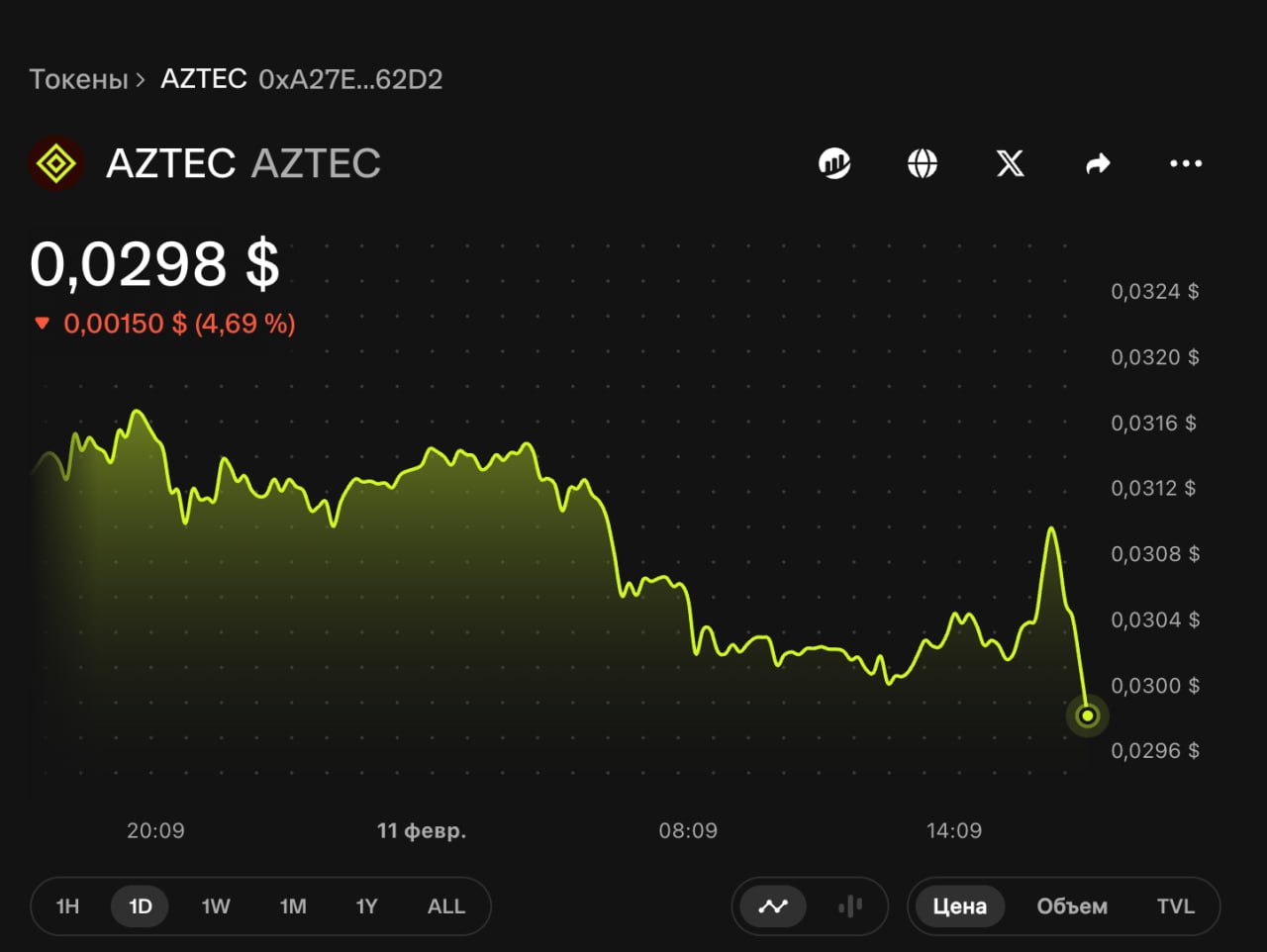The height and width of the screenshot is (952, 1267).
Task: Click the 0,0312 $ axis label
Action: click(1154, 488)
